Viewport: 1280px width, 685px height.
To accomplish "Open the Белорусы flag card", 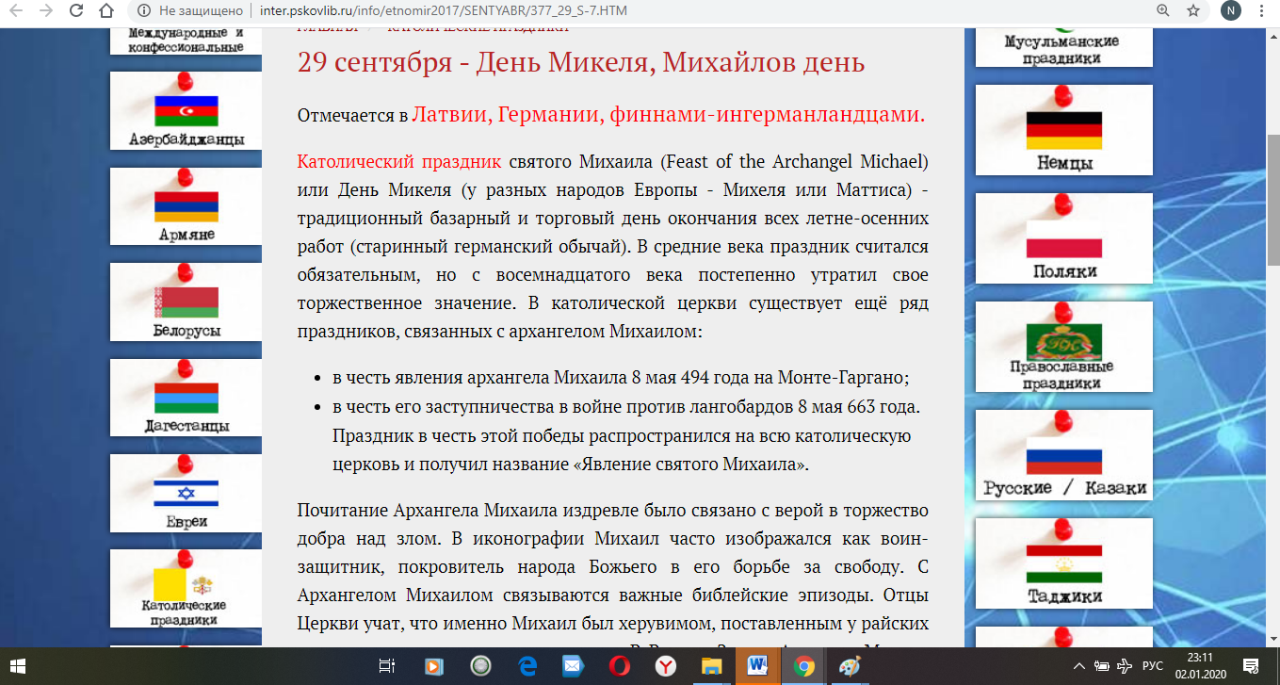I will (x=186, y=303).
